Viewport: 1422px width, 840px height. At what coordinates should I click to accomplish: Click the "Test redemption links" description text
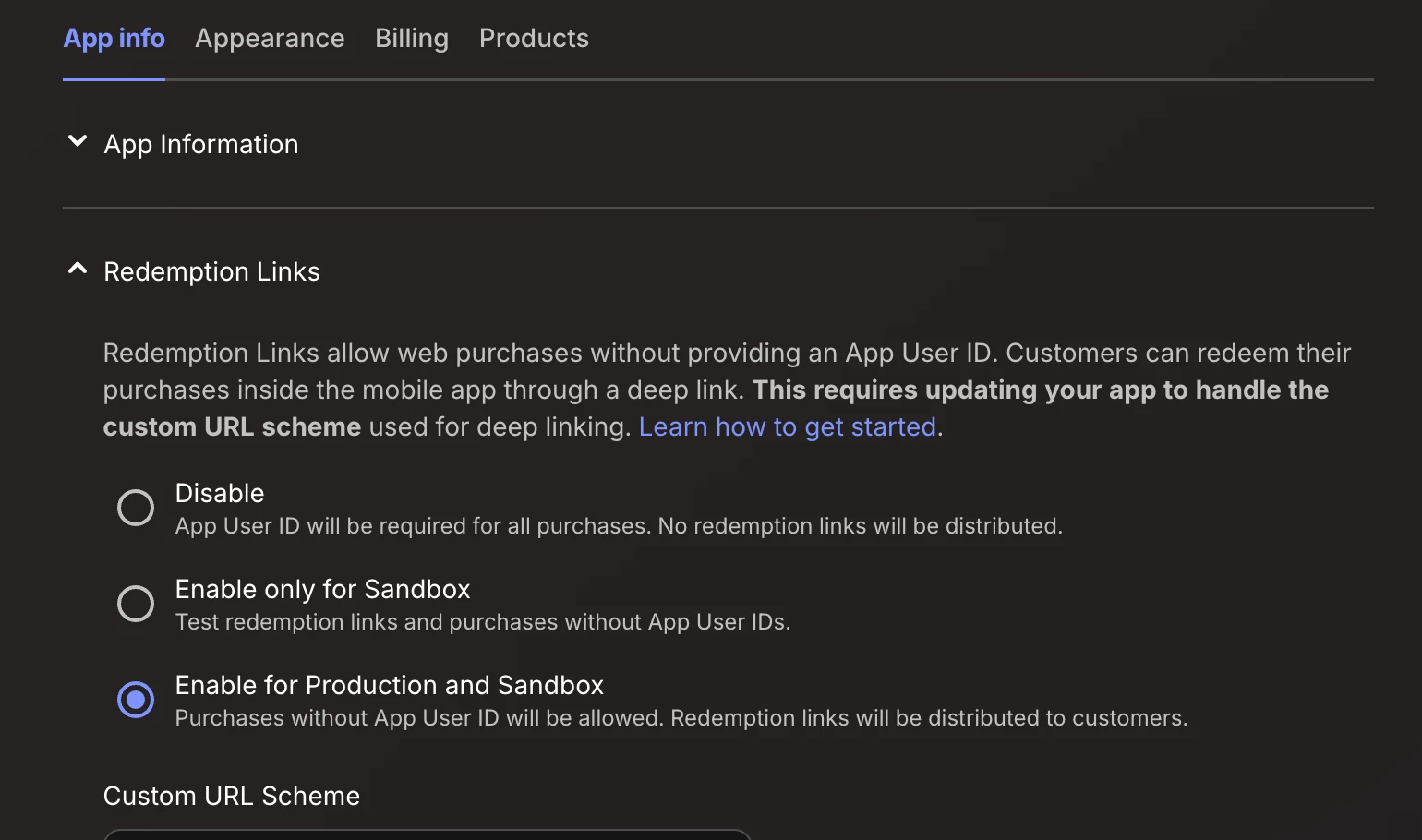coord(482,622)
